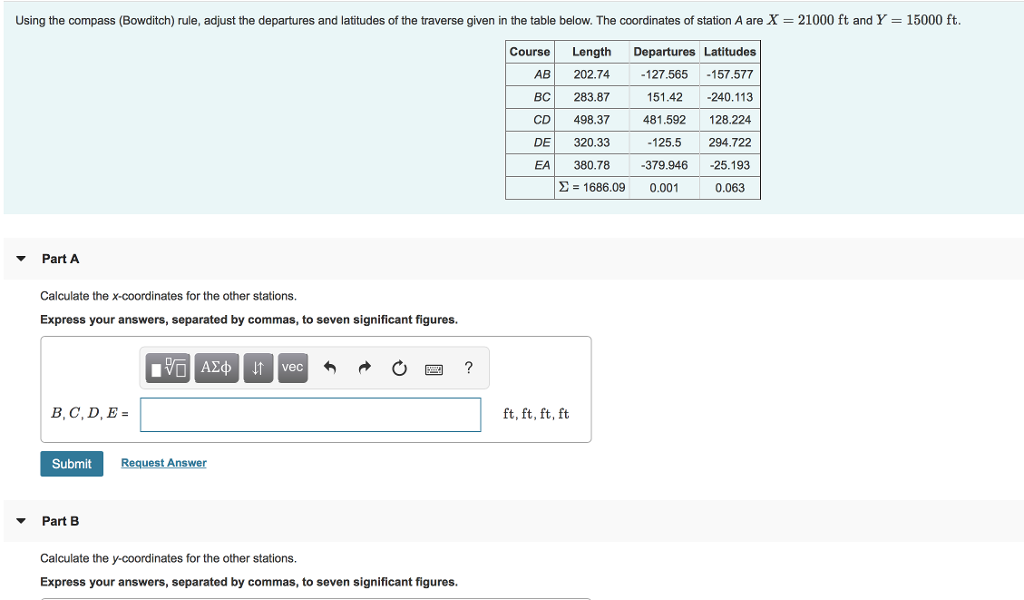The width and height of the screenshot is (1024, 600).
Task: Click the Part A header to collapse it
Action: pyautogui.click(x=59, y=258)
